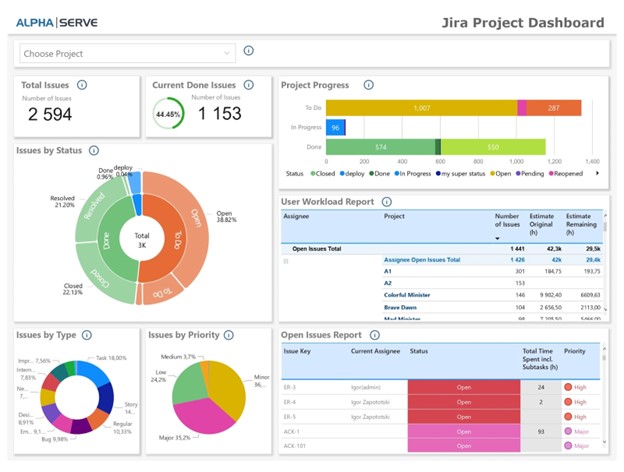
Task: Click issue key ACK-1
Action: pos(291,431)
